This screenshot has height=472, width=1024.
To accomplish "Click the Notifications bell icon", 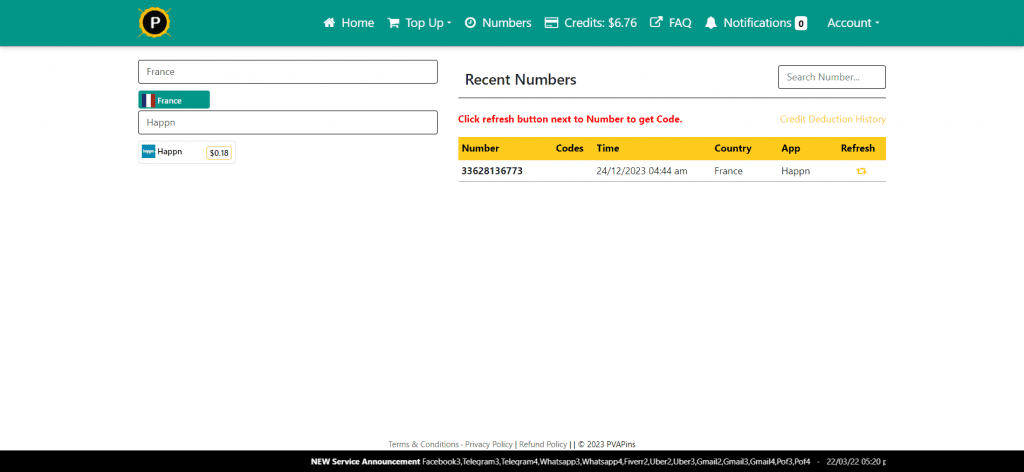I will pyautogui.click(x=711, y=23).
